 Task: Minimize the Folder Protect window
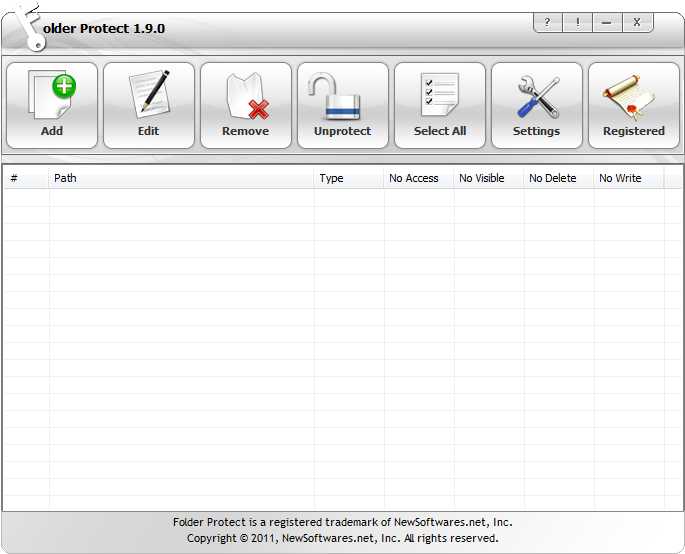click(607, 22)
